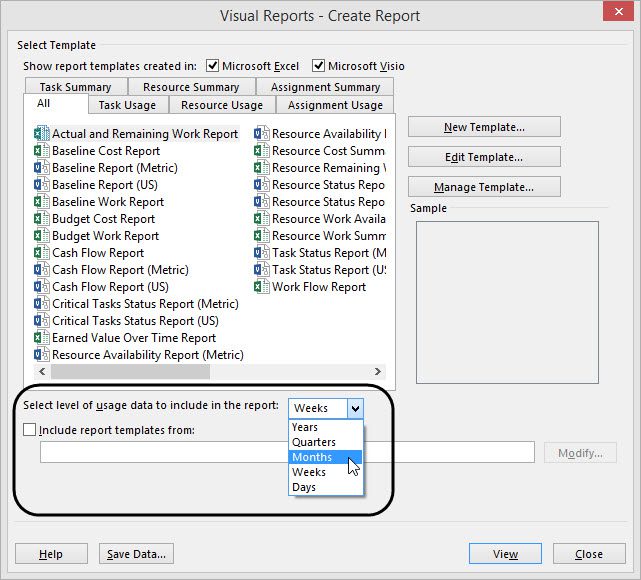Click the New Template button

[484, 127]
